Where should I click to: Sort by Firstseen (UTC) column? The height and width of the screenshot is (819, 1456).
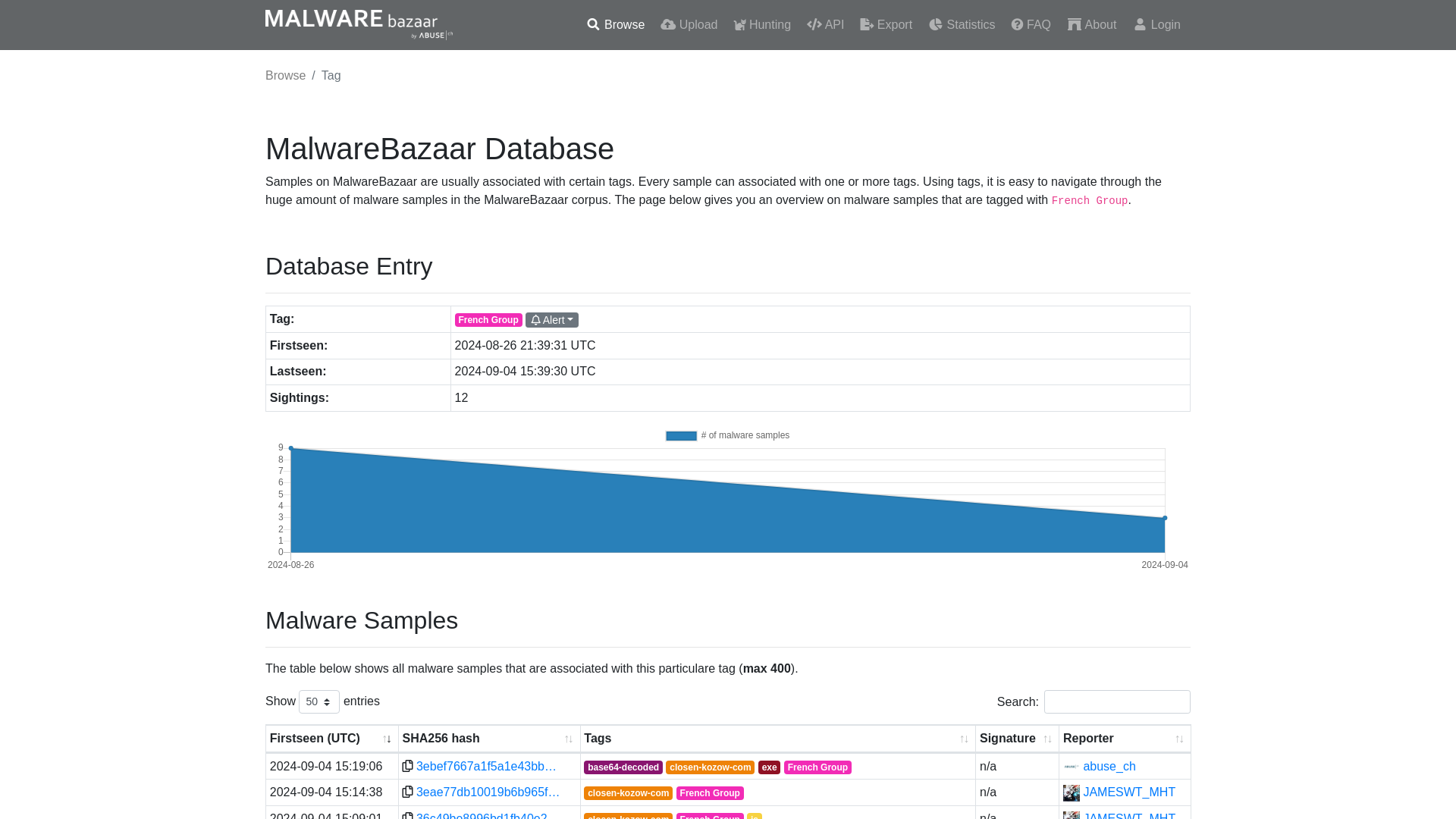pyautogui.click(x=331, y=739)
